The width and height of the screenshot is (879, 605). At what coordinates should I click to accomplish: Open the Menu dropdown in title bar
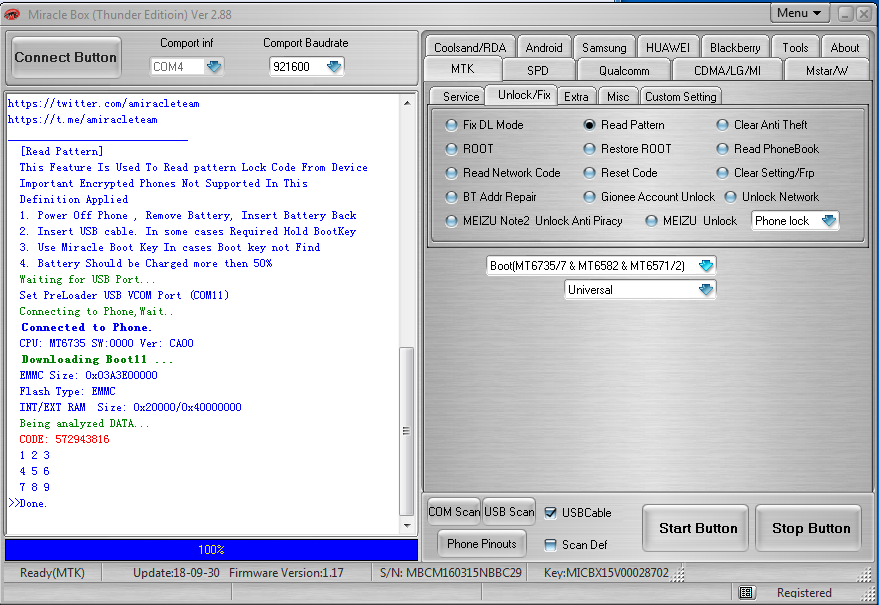coord(799,13)
